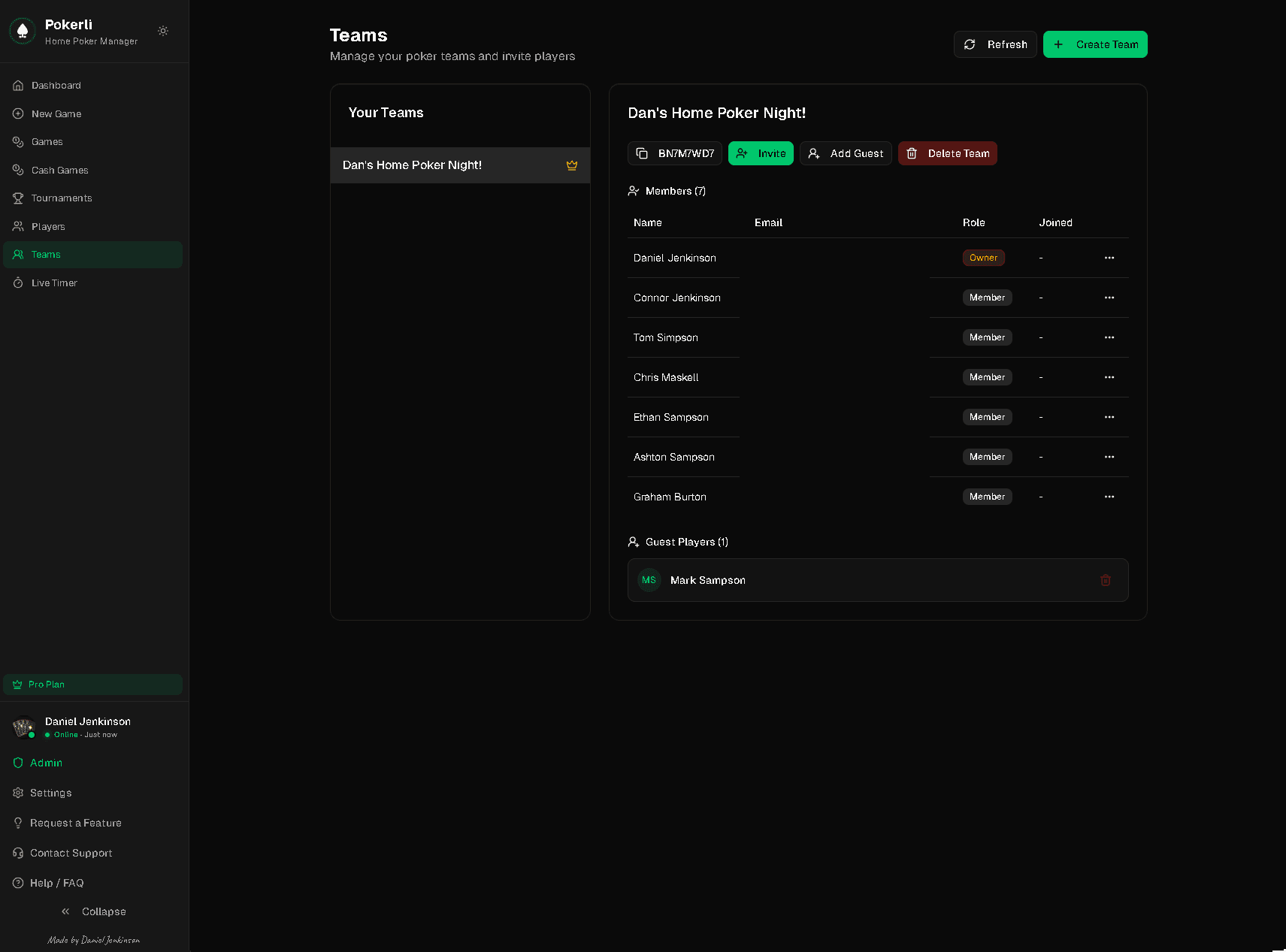Click the Pro Plan badge
The height and width of the screenshot is (952, 1286).
(x=92, y=685)
